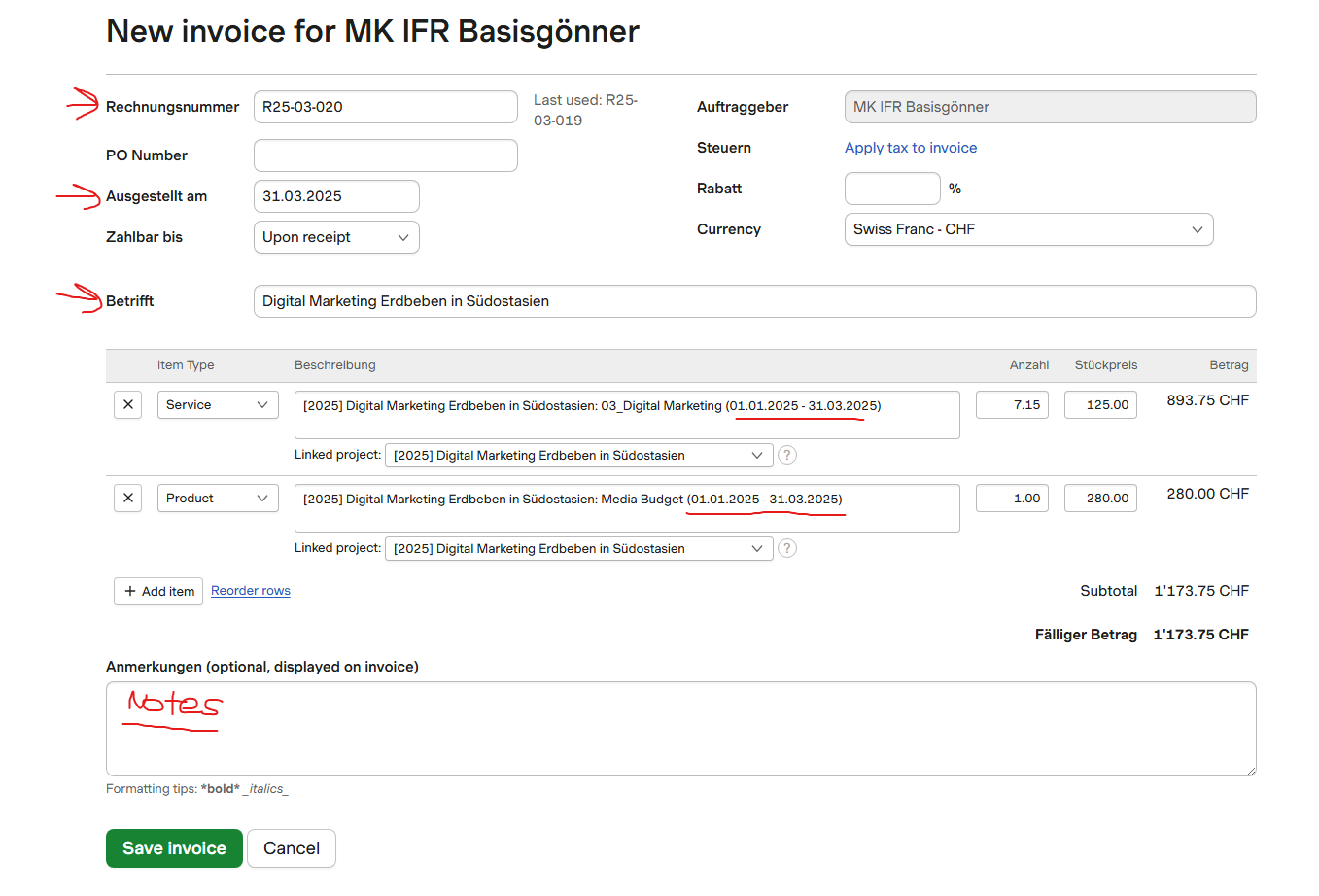Click the Fälliger Betrag label
The image size is (1319, 896).
[x=1086, y=635]
